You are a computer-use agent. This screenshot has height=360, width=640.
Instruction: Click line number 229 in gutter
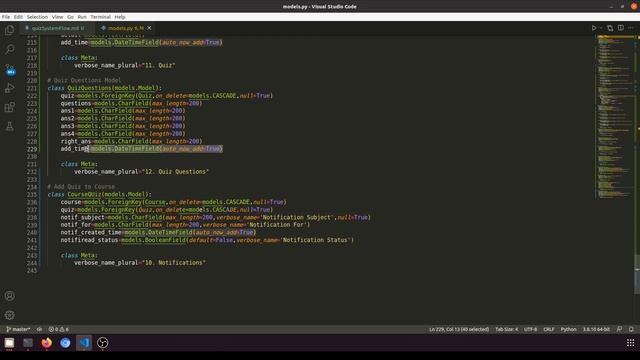coord(32,149)
